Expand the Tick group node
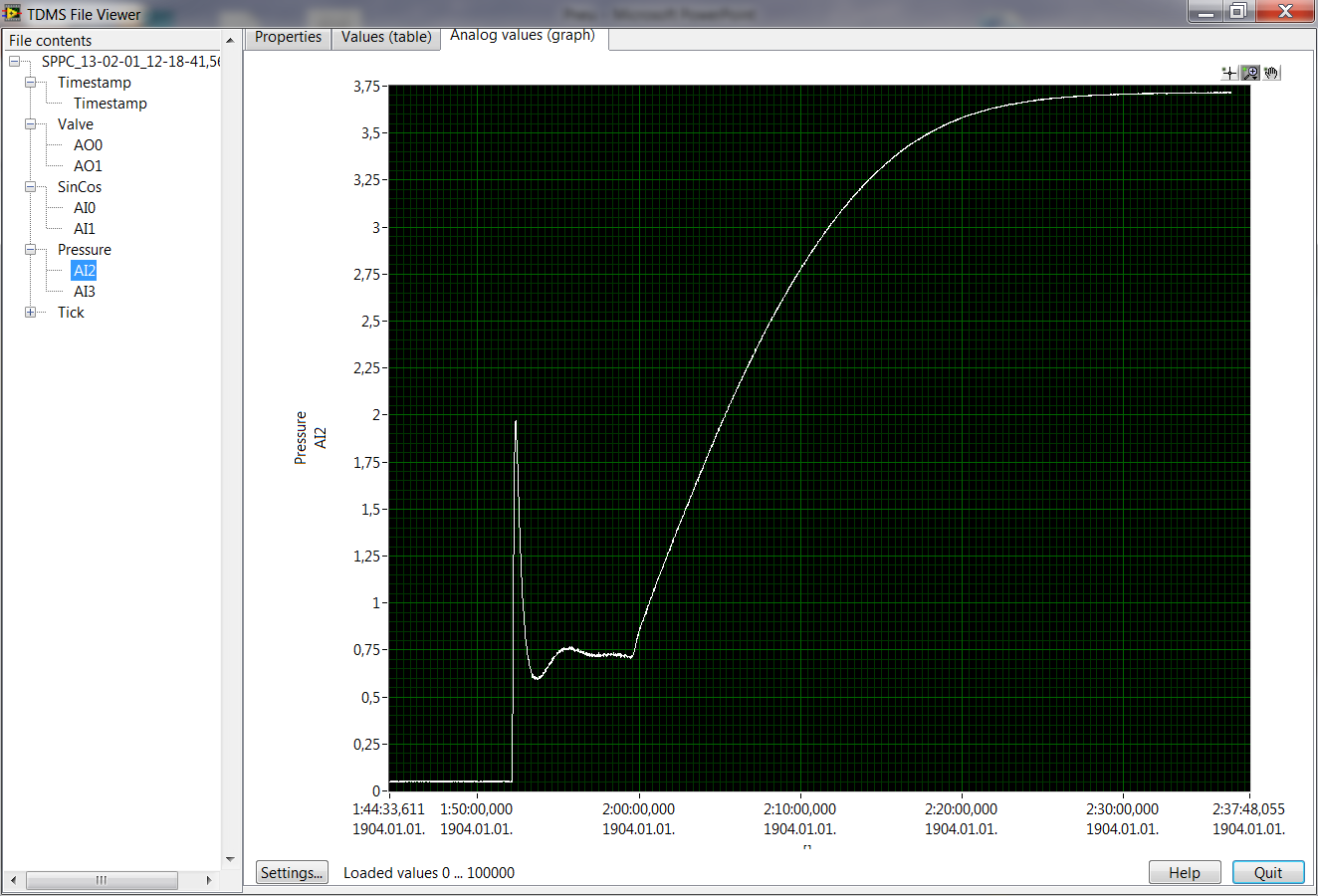 click(31, 313)
